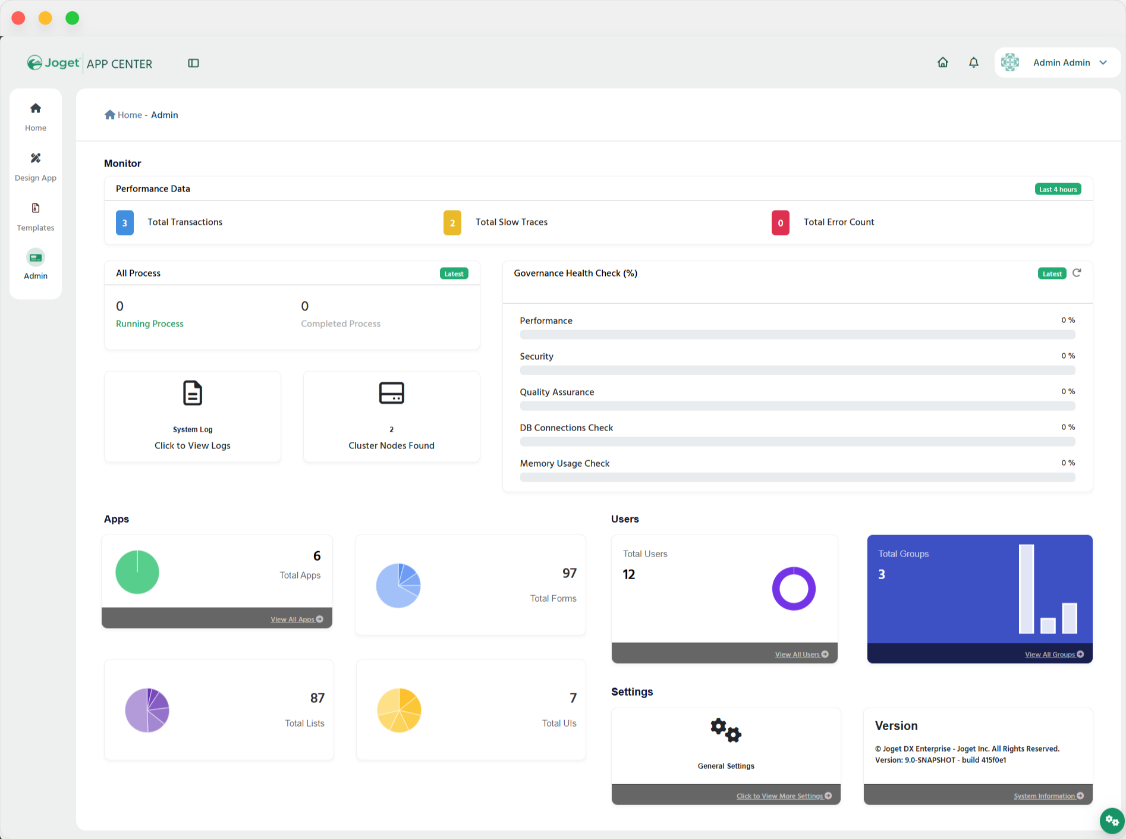The height and width of the screenshot is (839, 1126).
Task: Go to Home in sidebar
Action: [35, 115]
